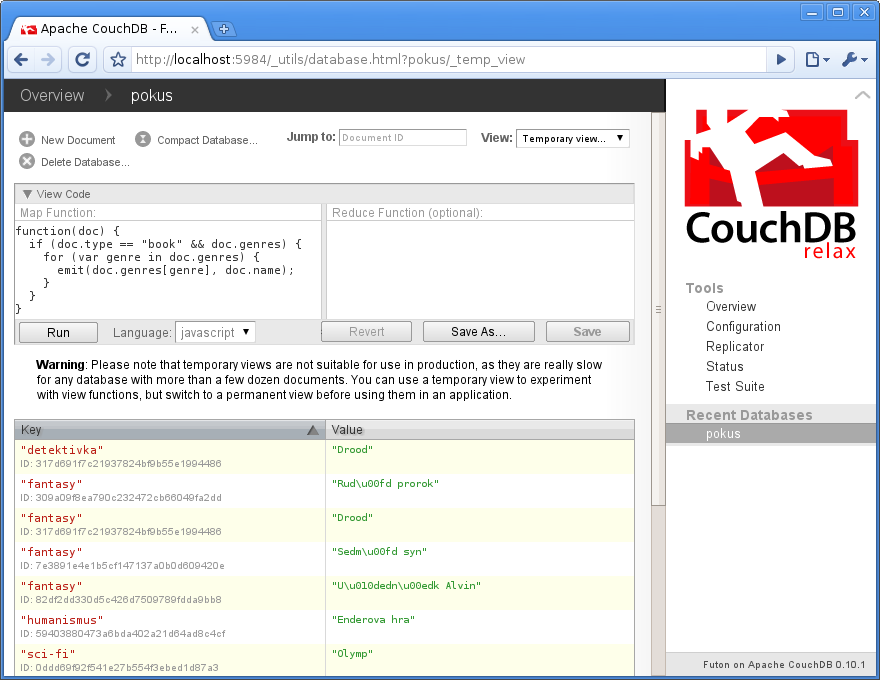Click the Compact Database icon
The height and width of the screenshot is (680, 880).
pos(143,139)
